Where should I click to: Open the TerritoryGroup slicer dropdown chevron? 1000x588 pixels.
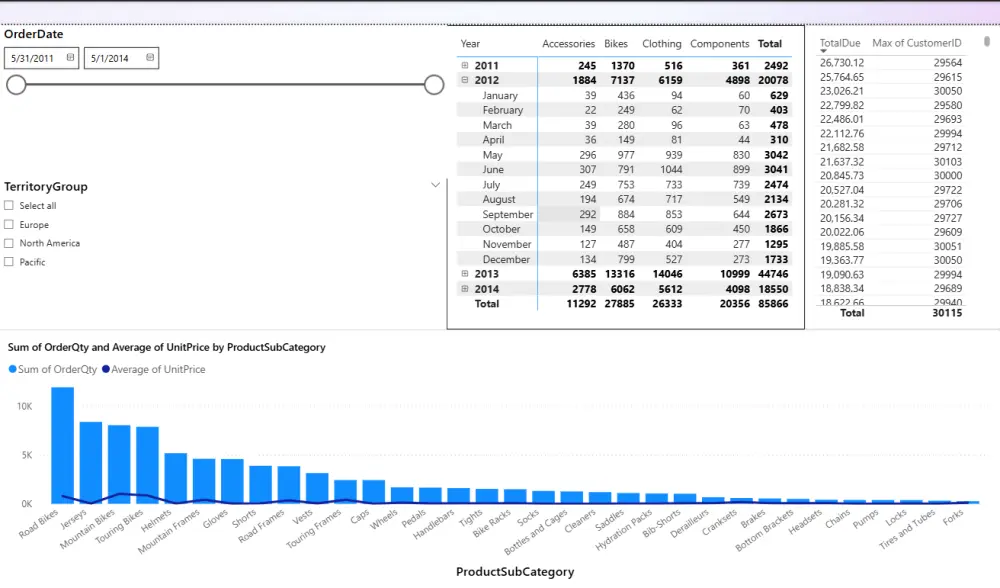click(436, 186)
